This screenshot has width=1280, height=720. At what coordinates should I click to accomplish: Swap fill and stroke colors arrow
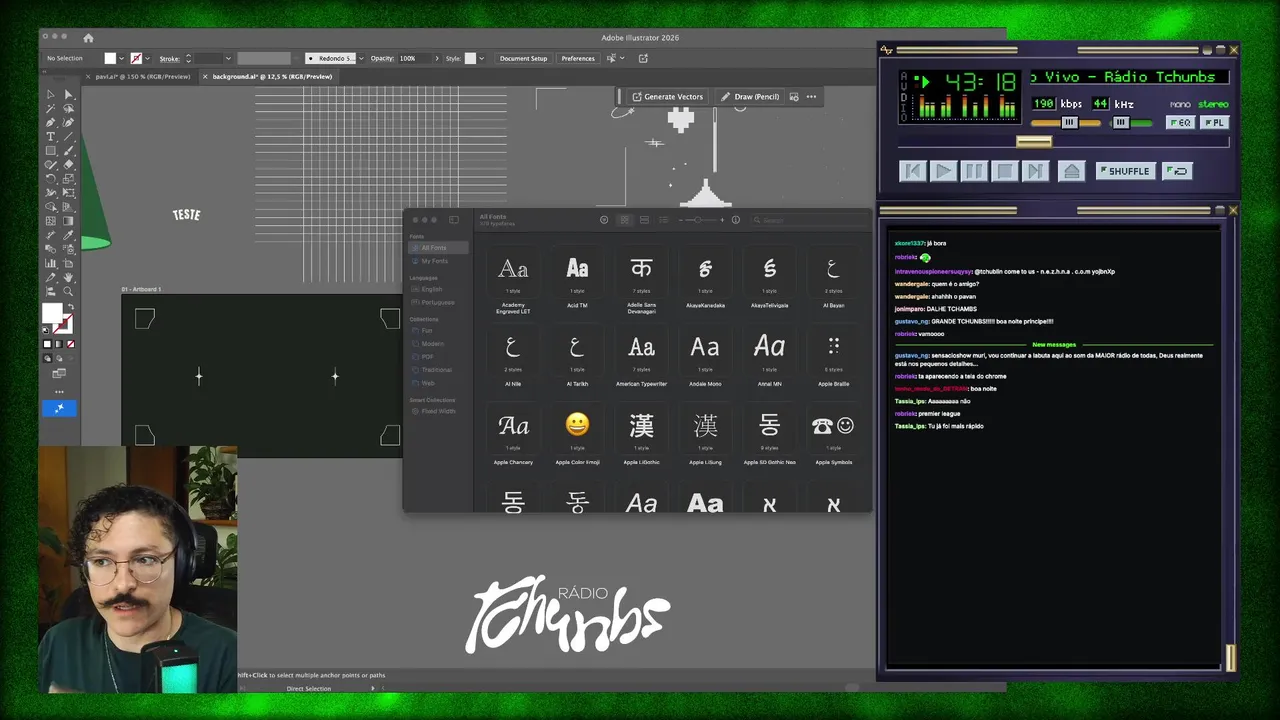pos(72,307)
